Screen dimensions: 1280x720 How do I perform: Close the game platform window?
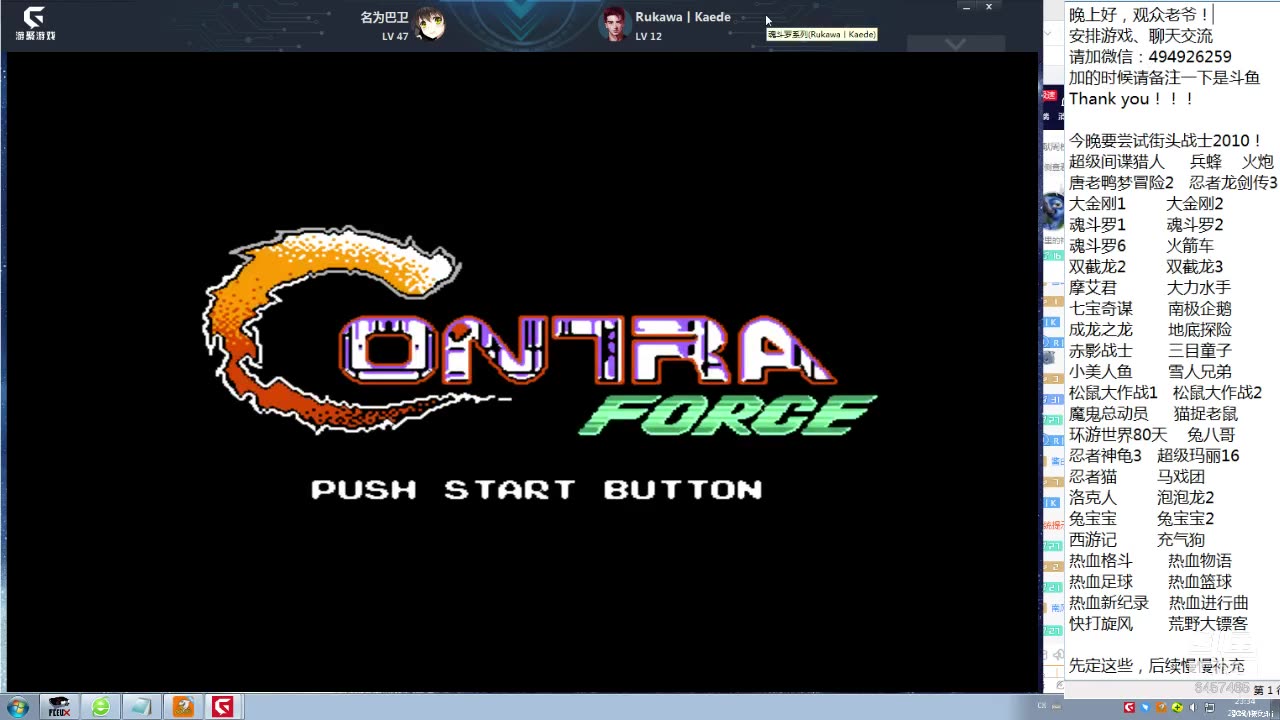pyautogui.click(x=989, y=7)
